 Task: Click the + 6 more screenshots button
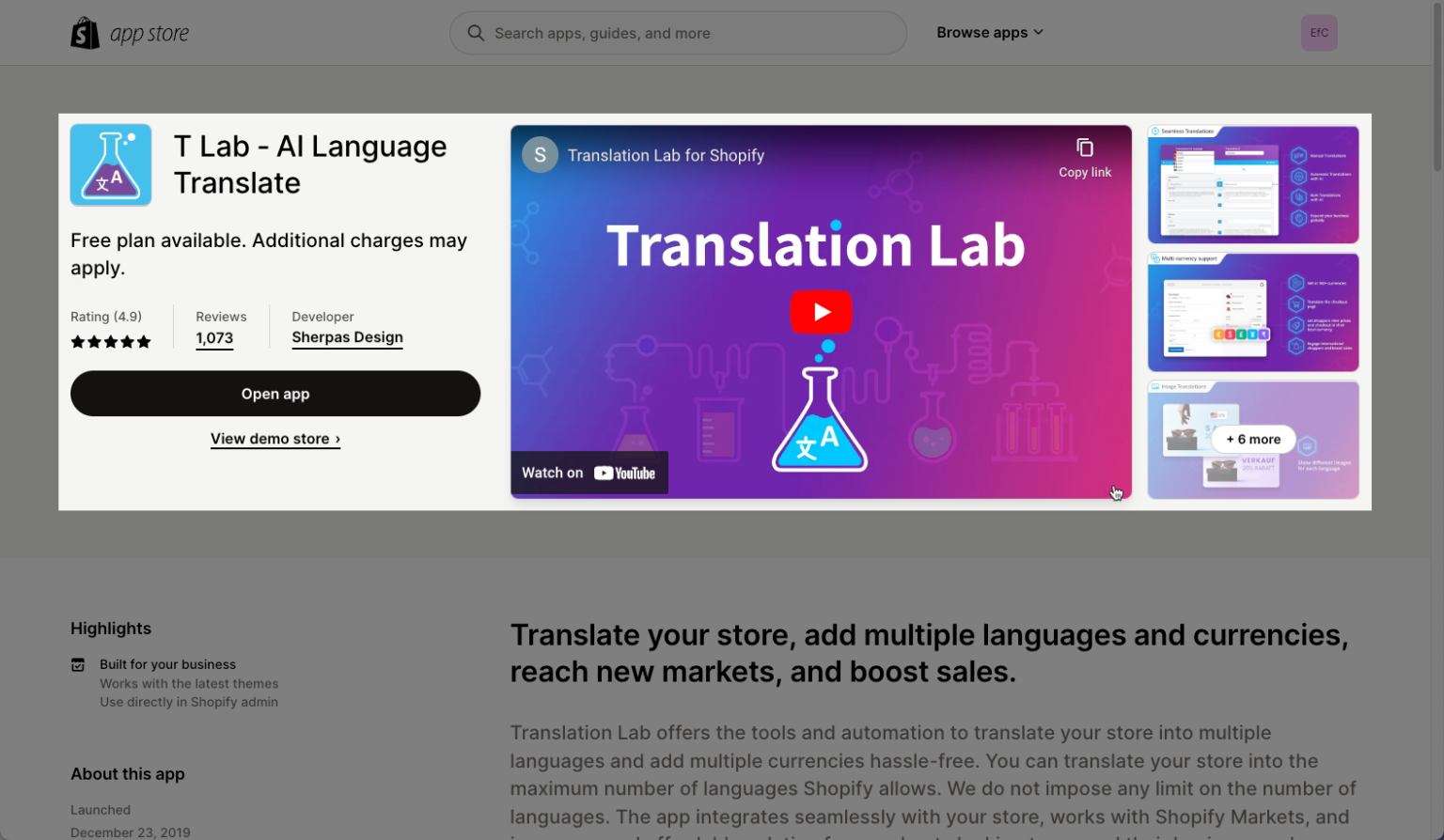coord(1252,439)
